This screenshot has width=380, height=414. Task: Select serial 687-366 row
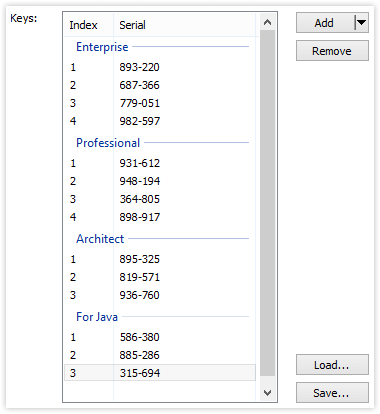coord(160,85)
